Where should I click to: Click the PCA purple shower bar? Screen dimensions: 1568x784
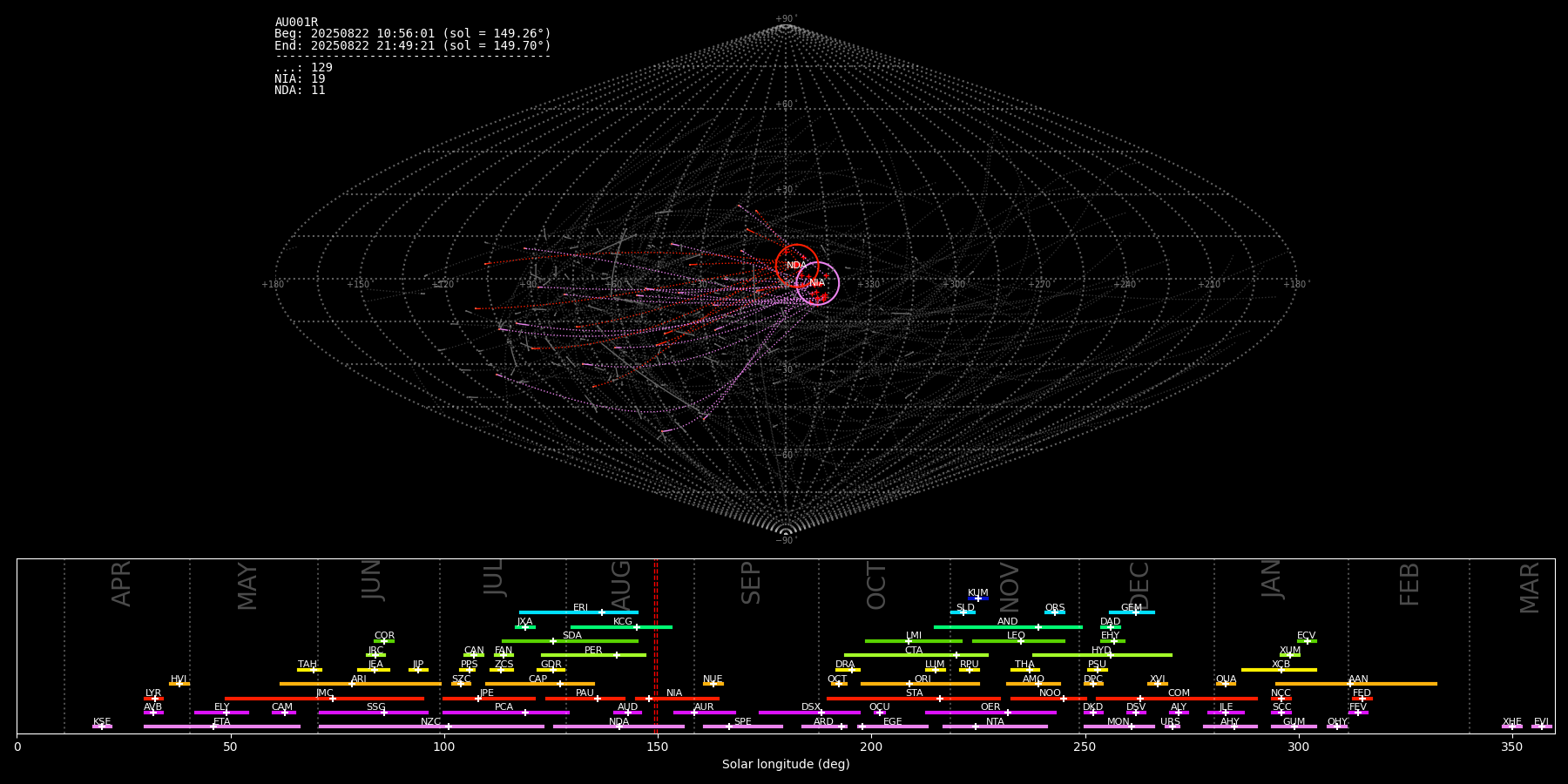506,712
